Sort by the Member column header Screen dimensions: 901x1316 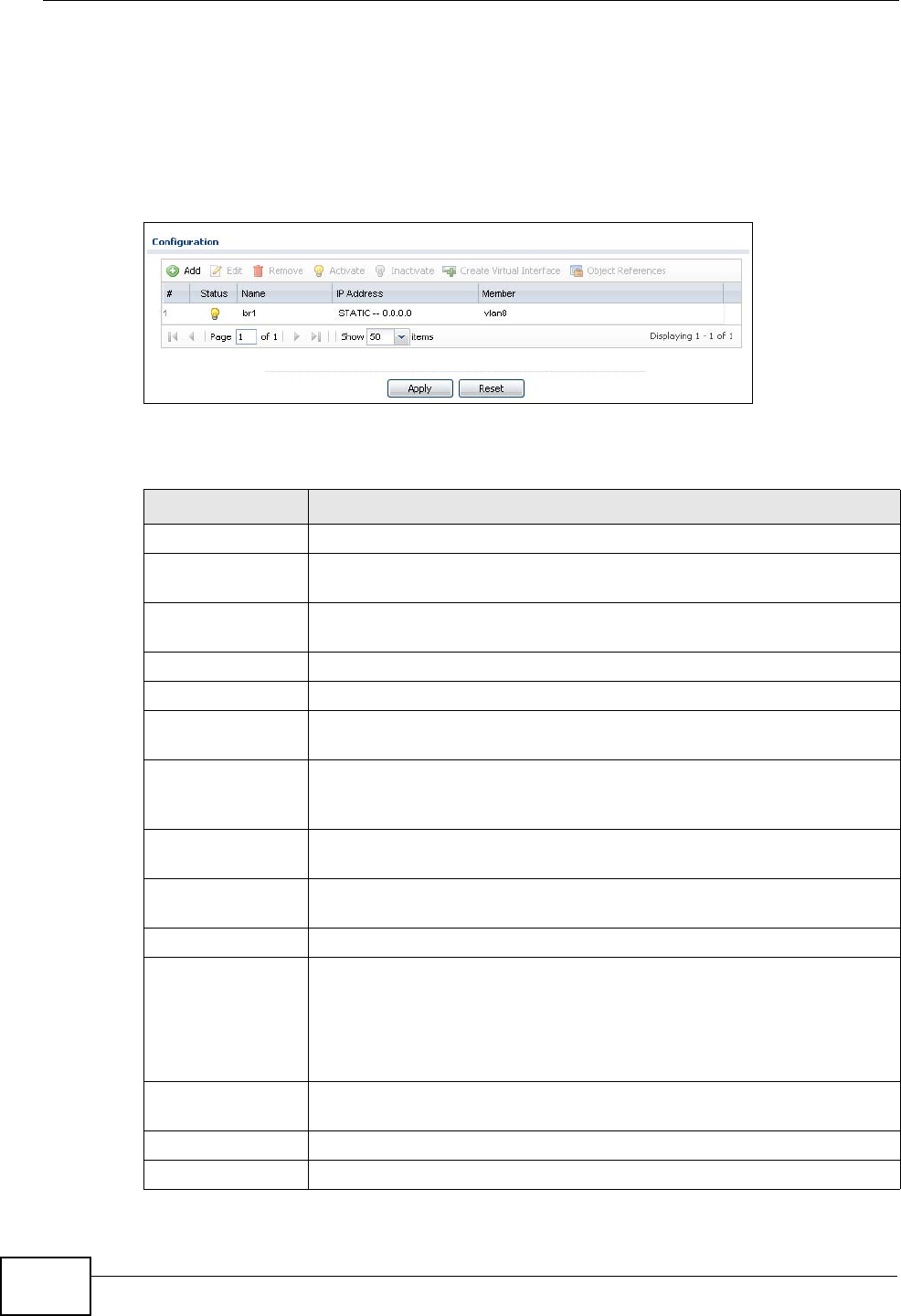601,293
